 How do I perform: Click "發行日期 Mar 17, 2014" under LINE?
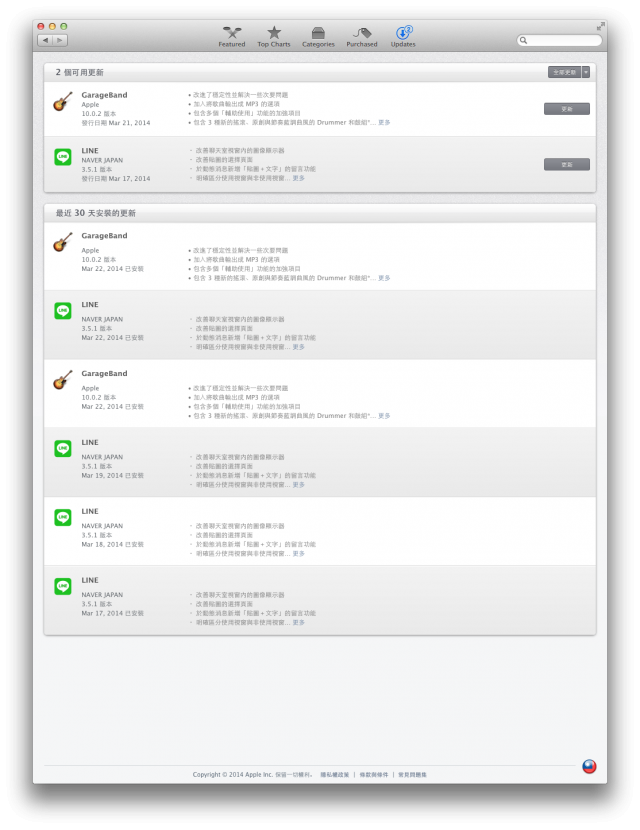pyautogui.click(x=116, y=179)
